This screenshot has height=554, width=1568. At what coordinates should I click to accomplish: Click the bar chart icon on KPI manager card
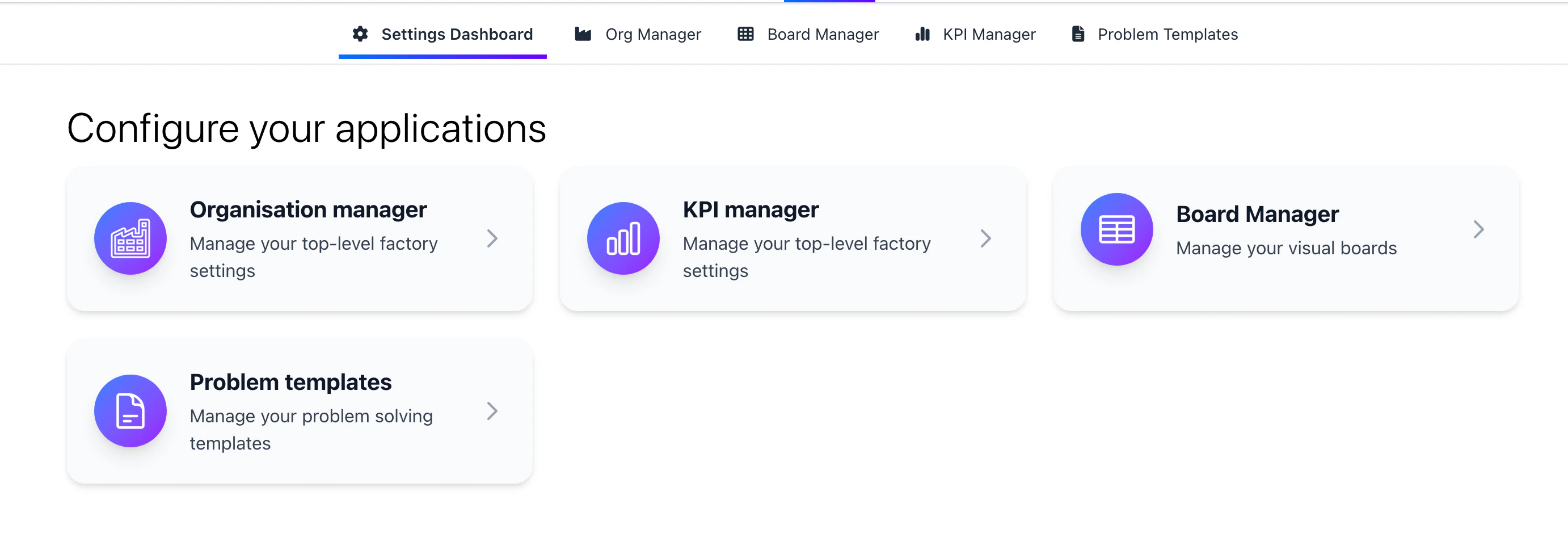point(623,238)
